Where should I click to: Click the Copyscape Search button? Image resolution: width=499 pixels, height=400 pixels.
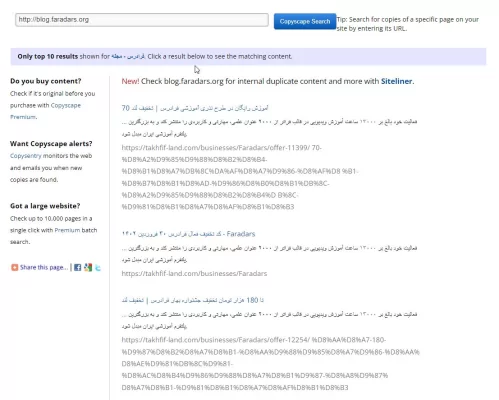305,21
